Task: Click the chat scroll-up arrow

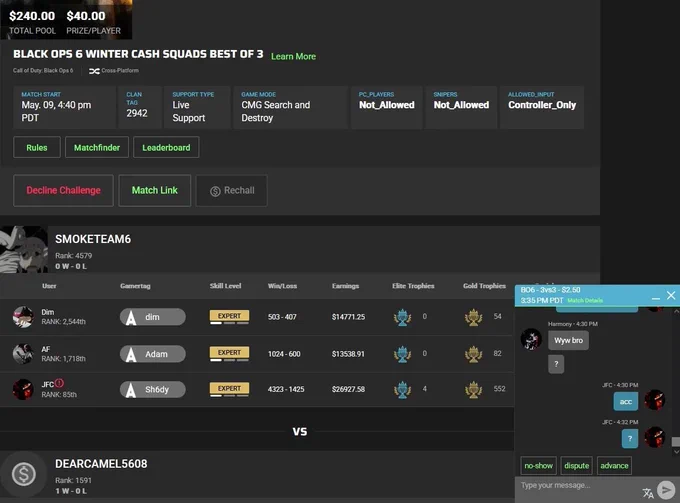Action: [x=676, y=311]
